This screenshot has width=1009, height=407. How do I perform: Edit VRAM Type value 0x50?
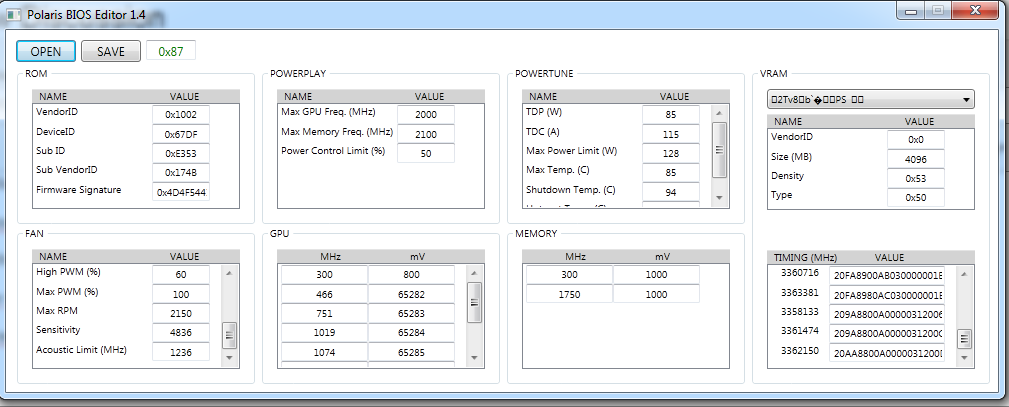point(916,198)
